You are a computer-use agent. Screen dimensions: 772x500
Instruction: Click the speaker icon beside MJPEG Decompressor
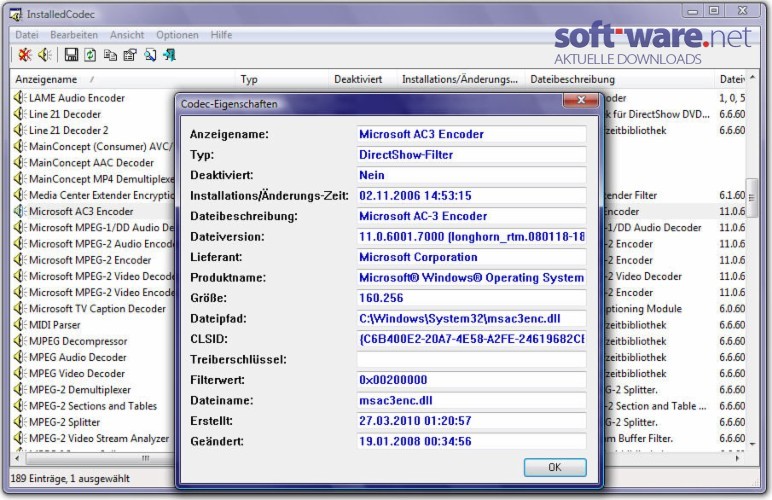[20, 341]
